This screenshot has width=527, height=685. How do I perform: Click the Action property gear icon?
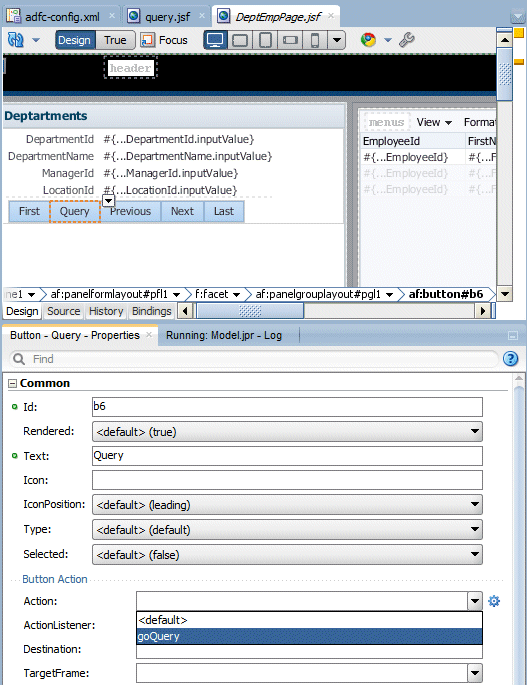[494, 601]
